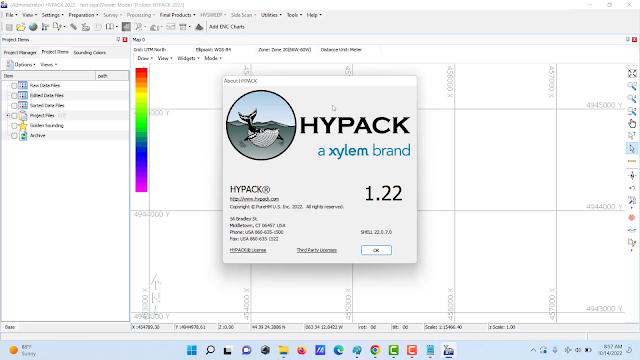Switch to the Sounding Colors tab
640x360 pixels.
coord(89,53)
